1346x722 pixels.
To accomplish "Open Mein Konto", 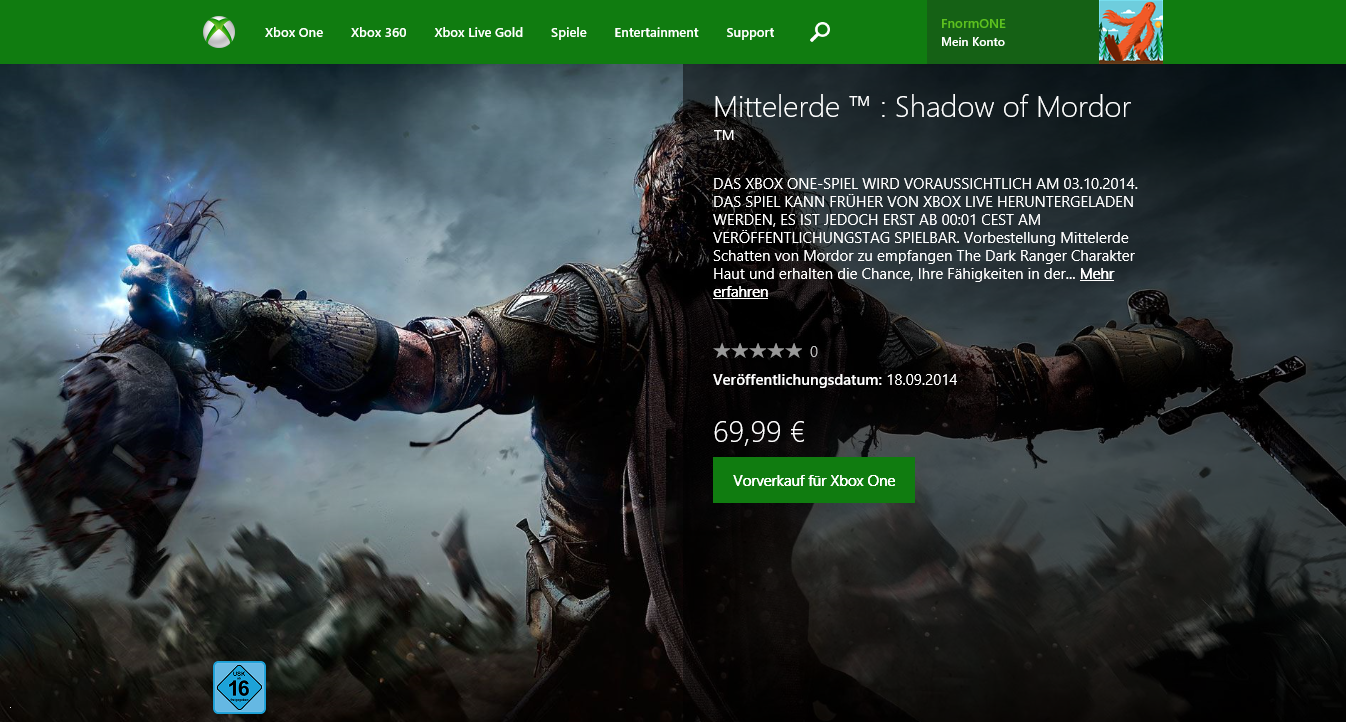I will click(973, 42).
